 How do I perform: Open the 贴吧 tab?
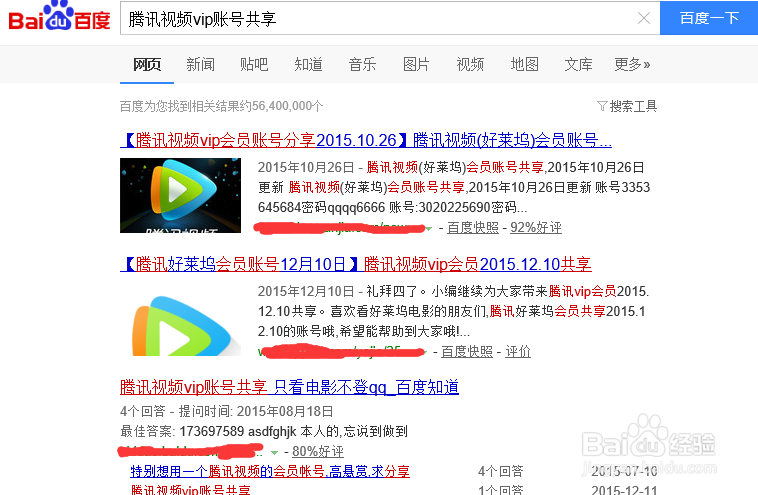tap(254, 64)
